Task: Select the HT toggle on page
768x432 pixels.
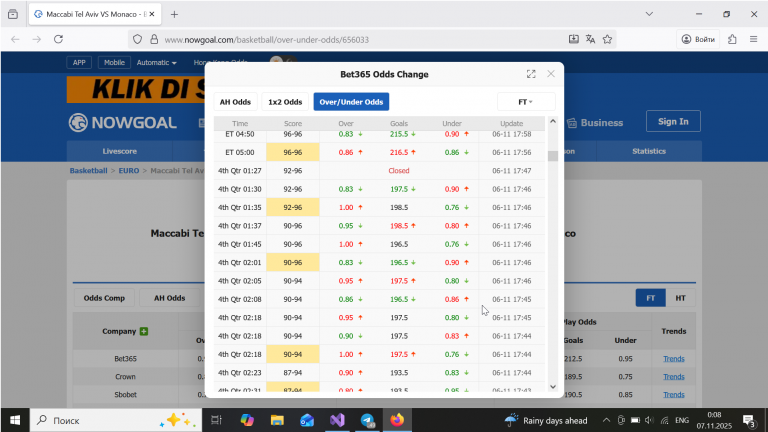Action: point(680,298)
